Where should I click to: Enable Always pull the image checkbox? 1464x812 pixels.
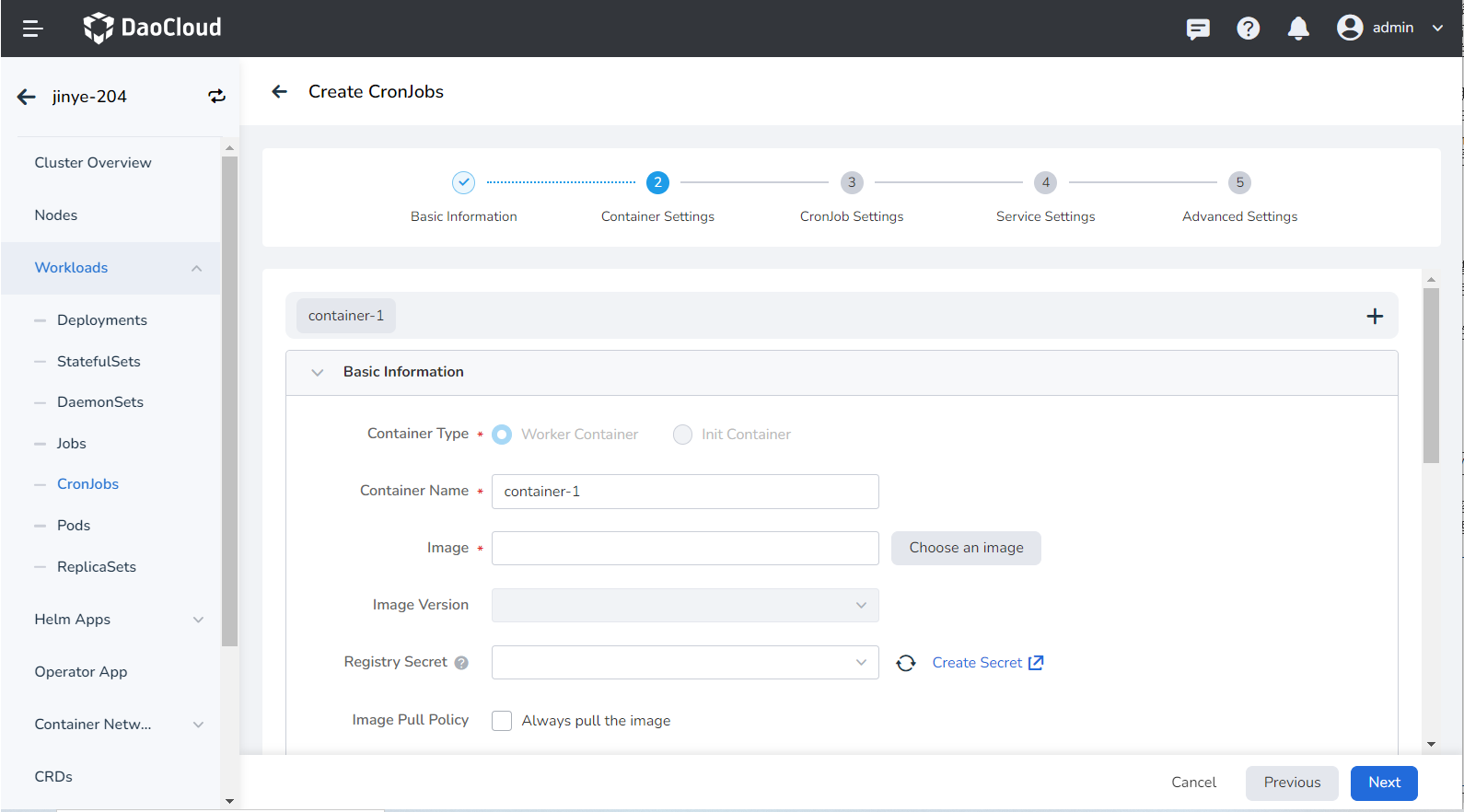[x=502, y=721]
